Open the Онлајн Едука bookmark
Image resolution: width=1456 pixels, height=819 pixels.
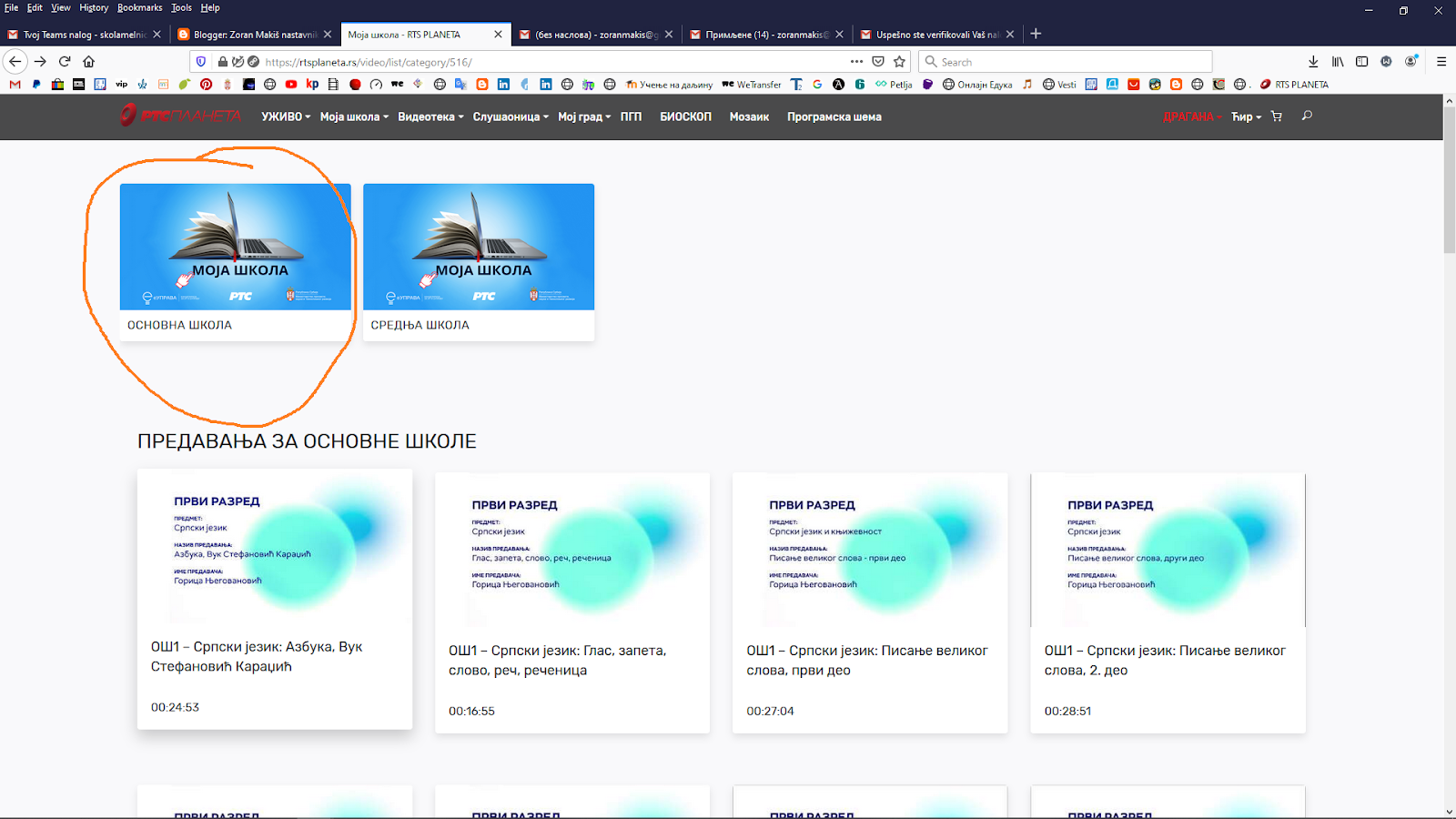(977, 85)
